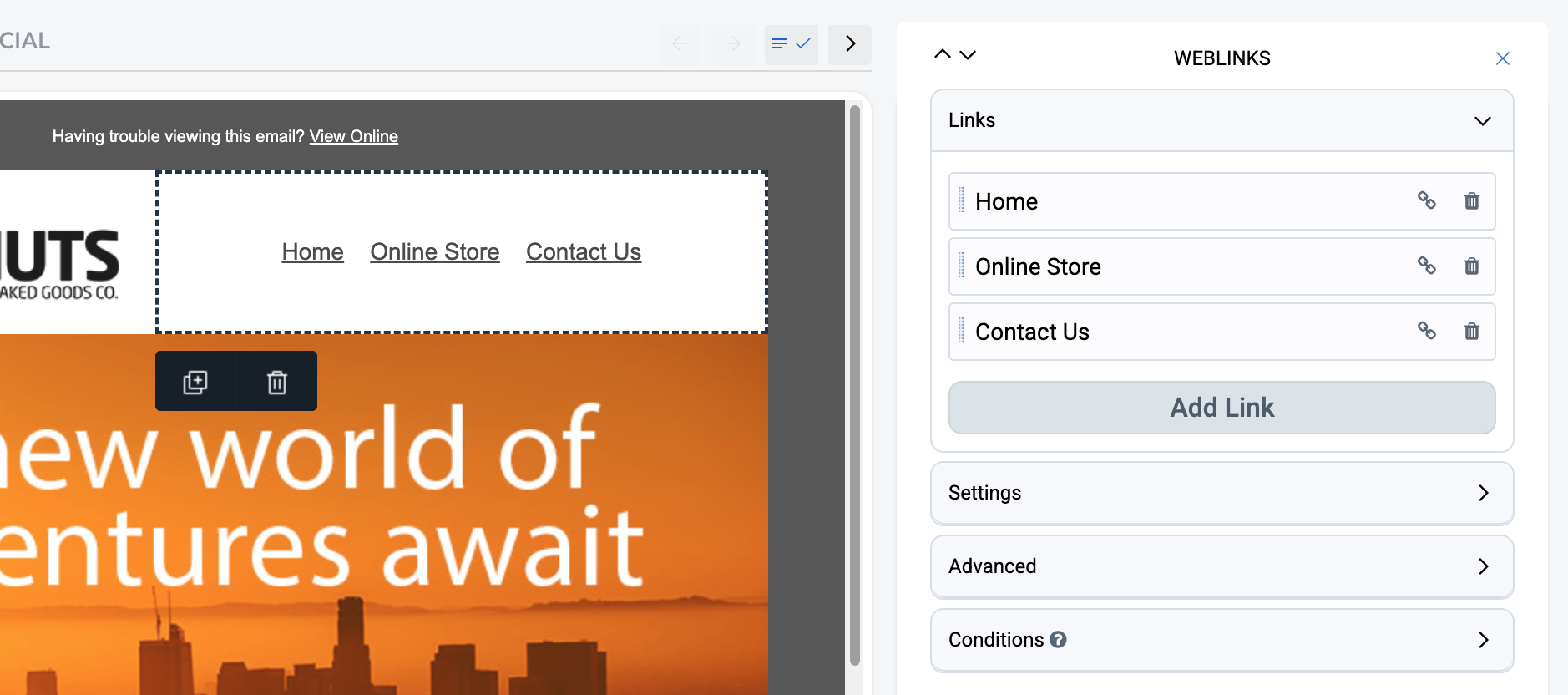
Task: Click the email preview vertical scrollbar
Action: tap(854, 384)
